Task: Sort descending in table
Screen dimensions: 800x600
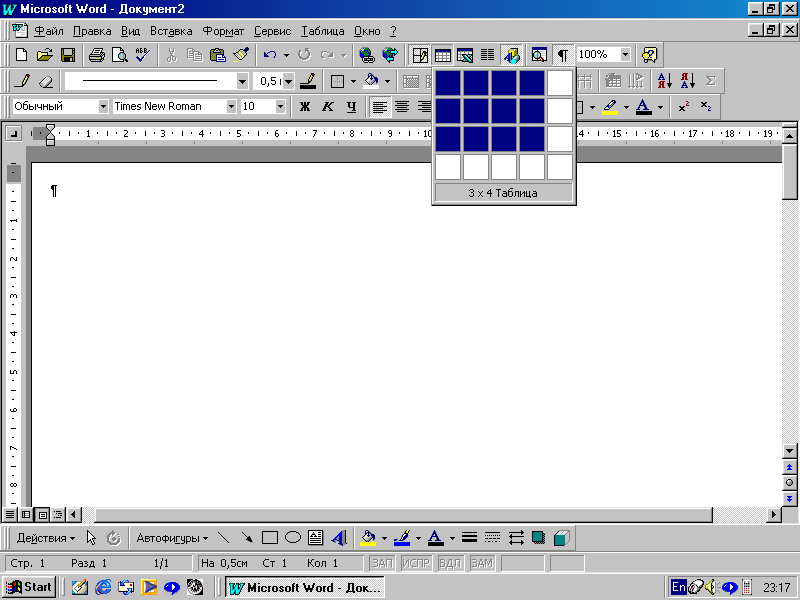Action: click(x=687, y=81)
